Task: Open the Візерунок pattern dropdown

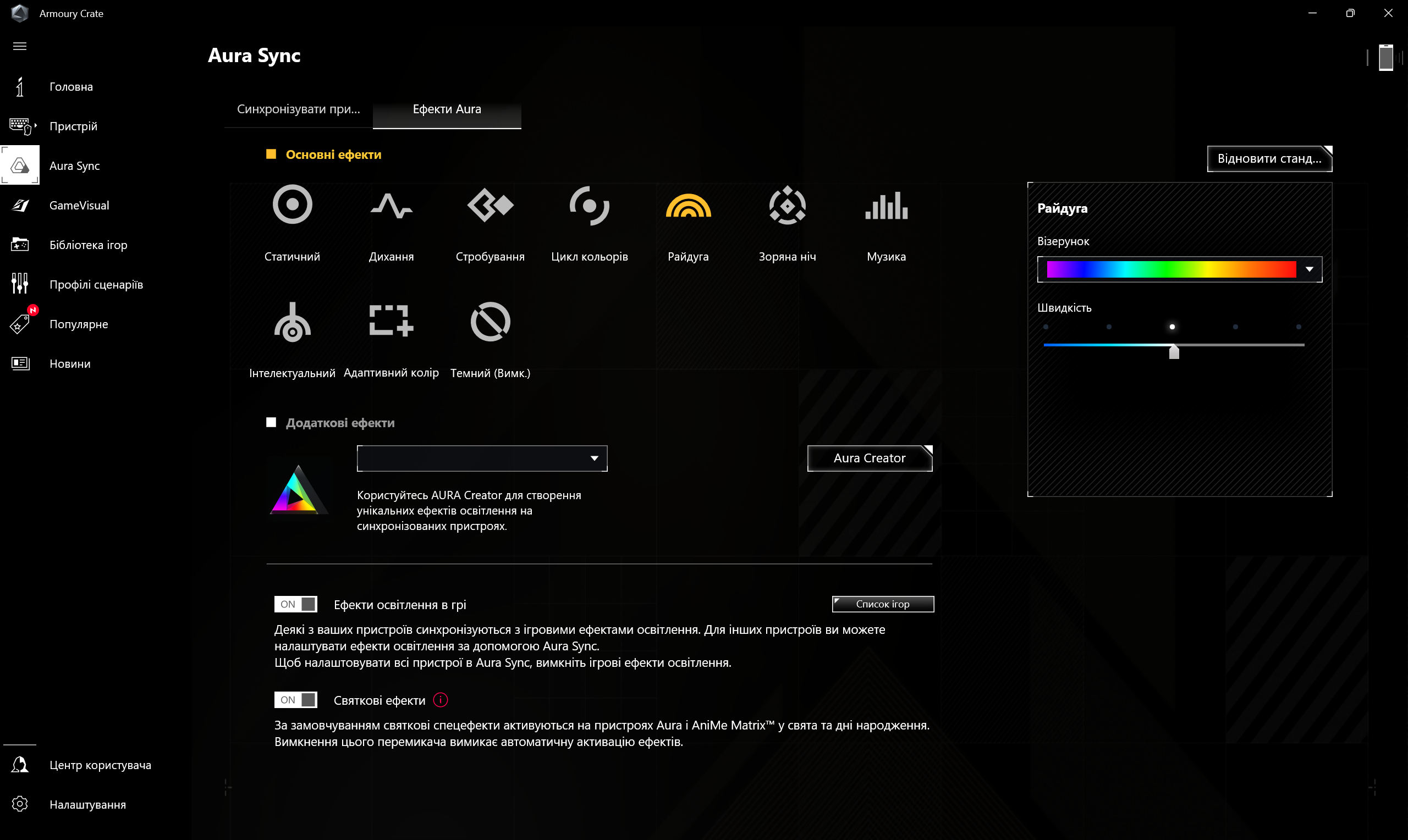Action: [x=1308, y=269]
